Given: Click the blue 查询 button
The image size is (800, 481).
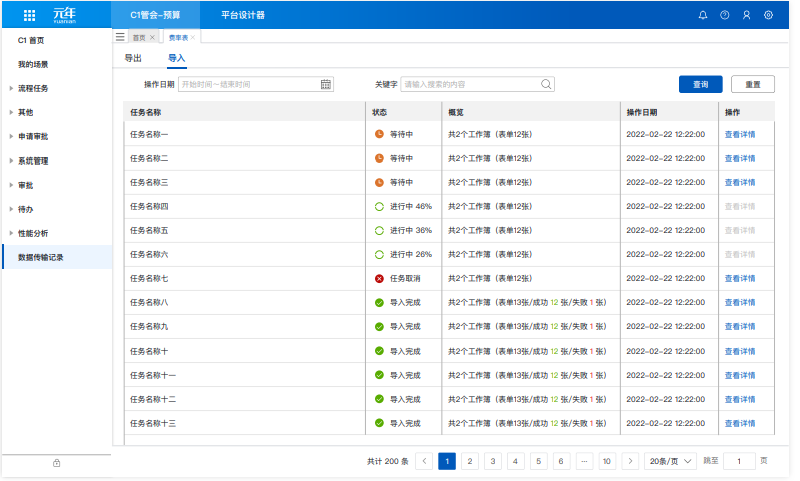Looking at the screenshot, I should [700, 85].
